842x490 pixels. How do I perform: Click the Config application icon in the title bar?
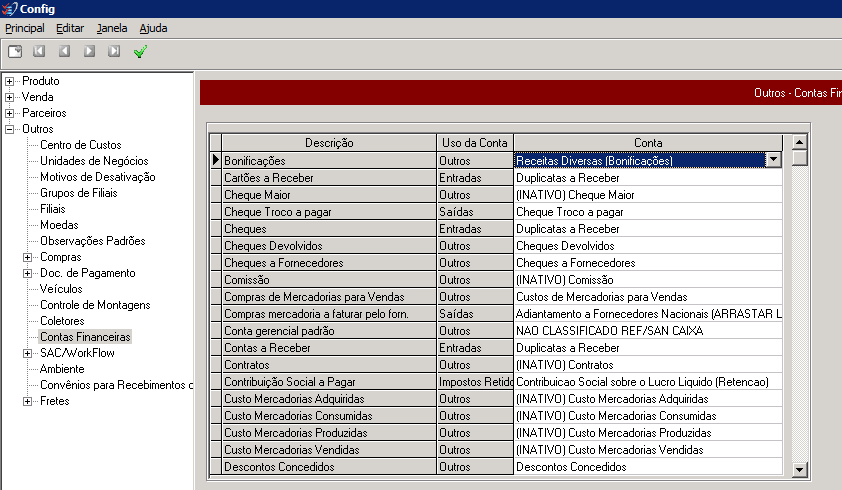(x=9, y=9)
